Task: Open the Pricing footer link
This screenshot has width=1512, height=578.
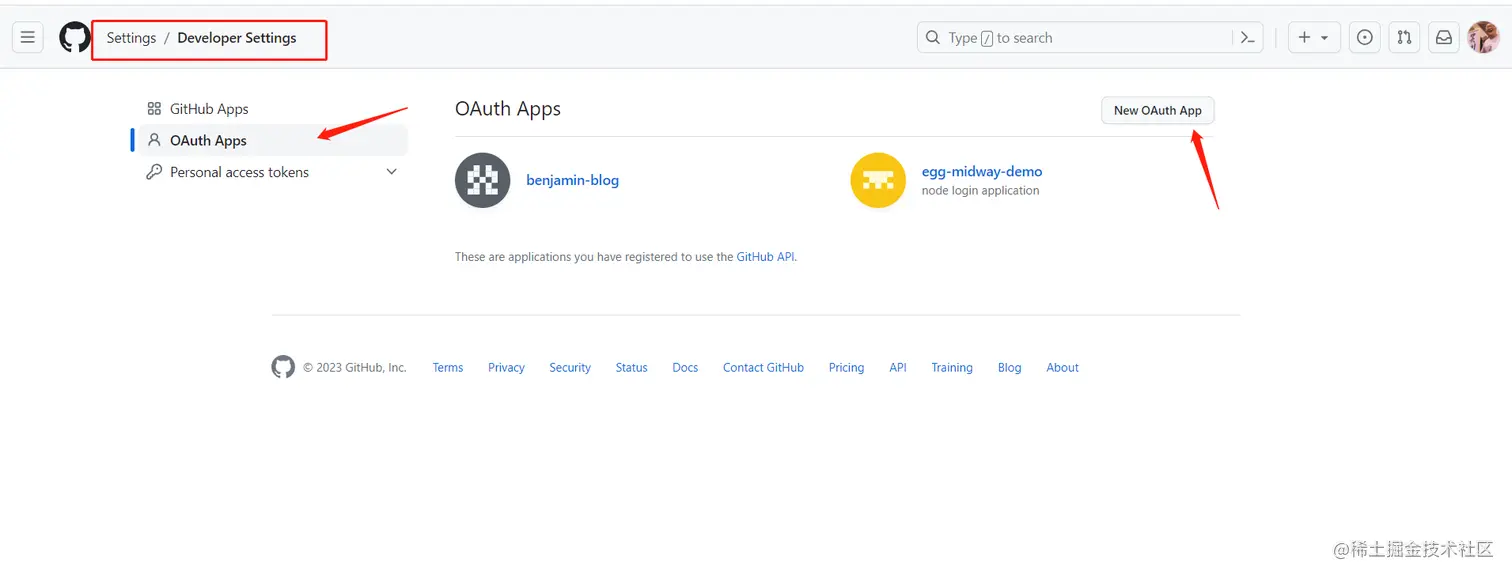Action: [846, 368]
